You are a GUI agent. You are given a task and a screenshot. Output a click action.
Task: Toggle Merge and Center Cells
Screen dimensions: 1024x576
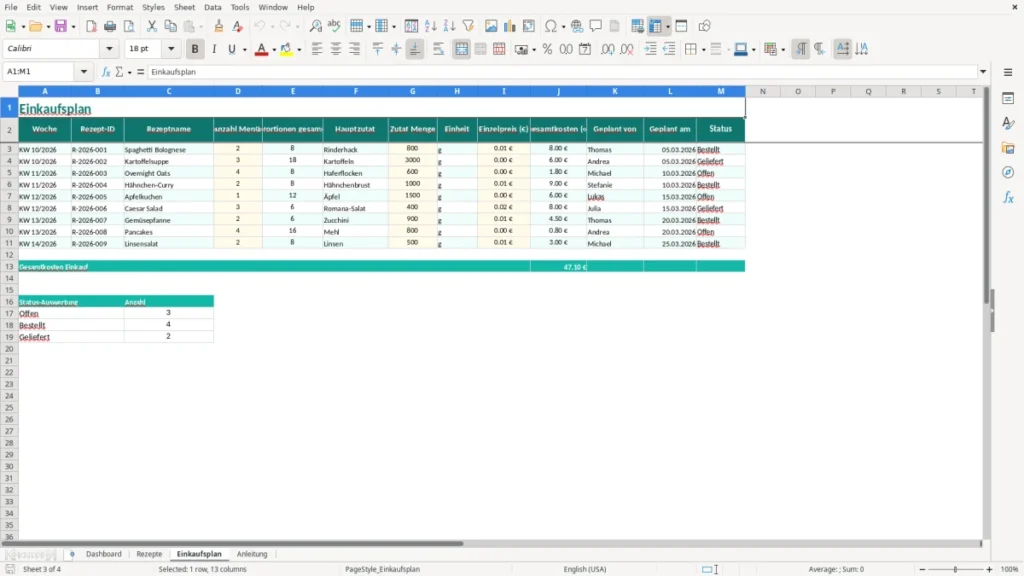click(461, 49)
